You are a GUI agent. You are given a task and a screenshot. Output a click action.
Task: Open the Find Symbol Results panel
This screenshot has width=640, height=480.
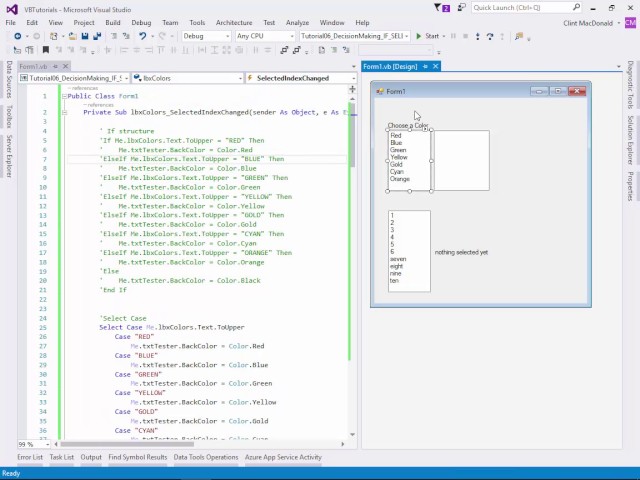(138, 457)
